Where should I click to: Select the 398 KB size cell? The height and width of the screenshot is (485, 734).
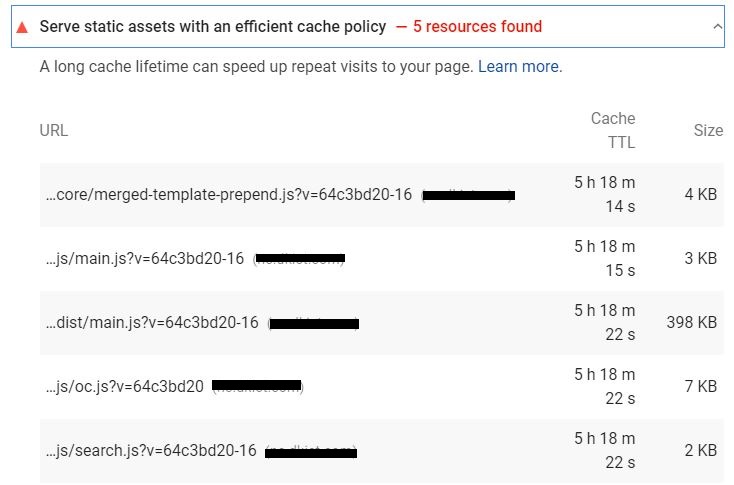click(692, 323)
